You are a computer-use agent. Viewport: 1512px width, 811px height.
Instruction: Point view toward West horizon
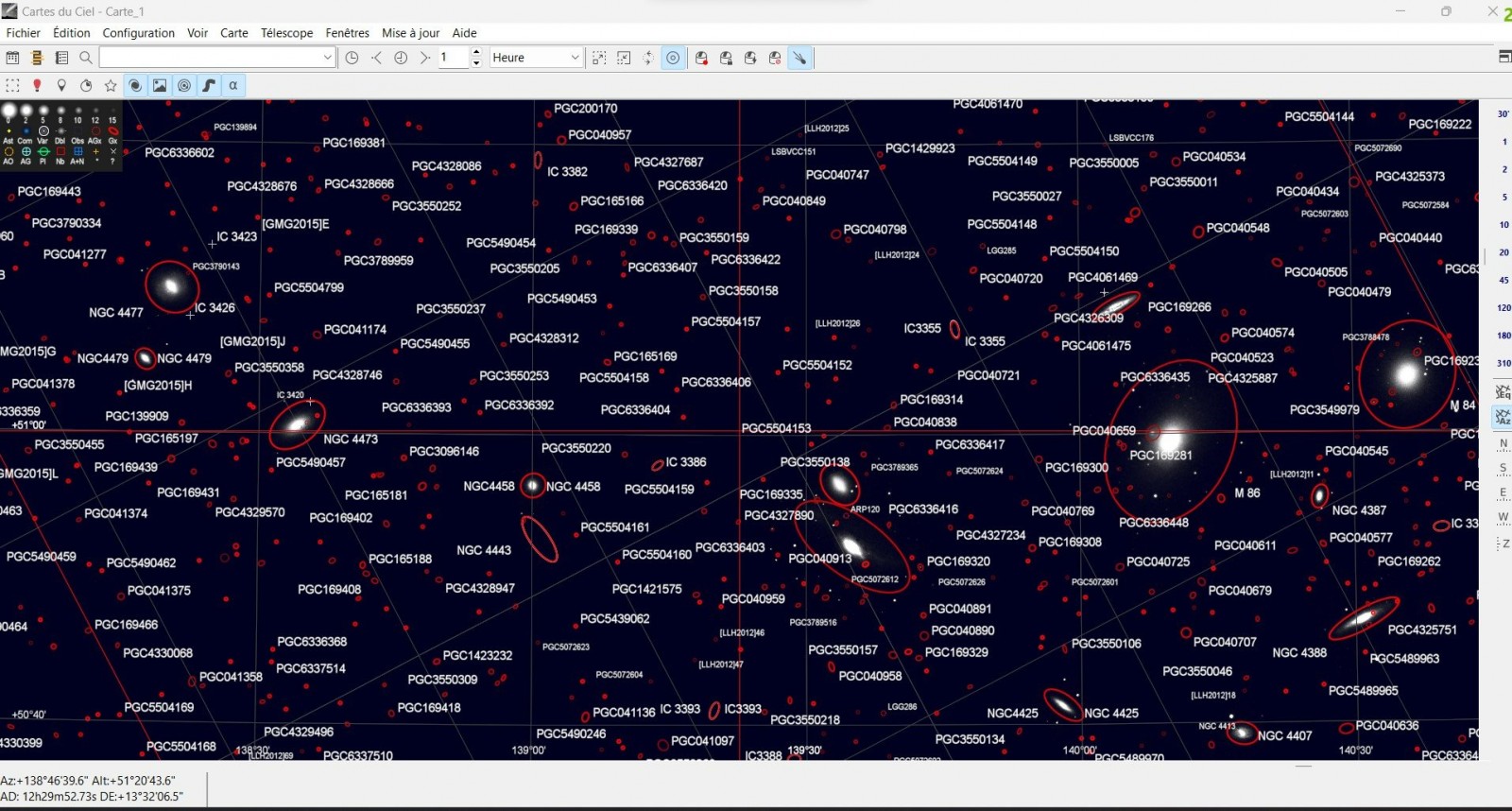1503,518
